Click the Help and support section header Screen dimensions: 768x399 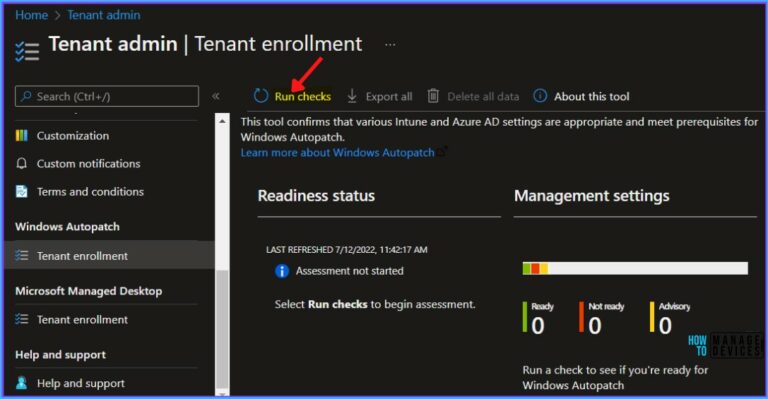coord(60,354)
